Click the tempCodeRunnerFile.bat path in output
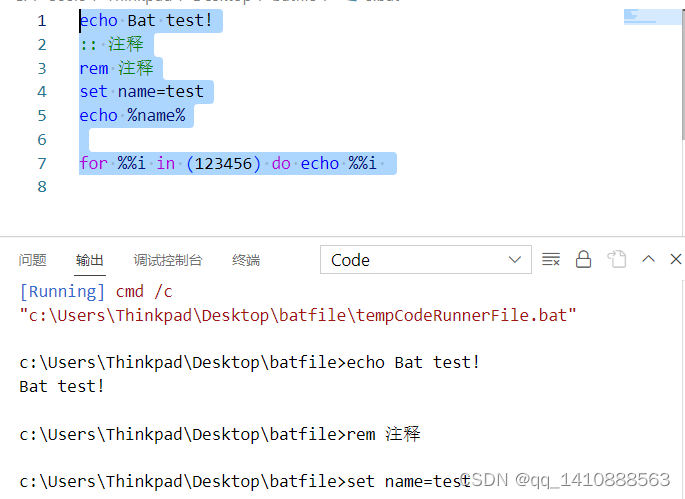This screenshot has width=685, height=499. pyautogui.click(x=298, y=315)
